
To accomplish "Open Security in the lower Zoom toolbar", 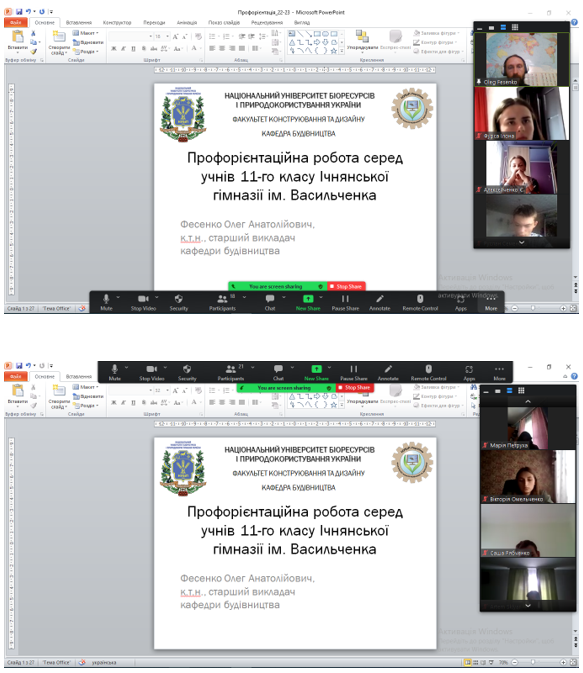I will (187, 373).
